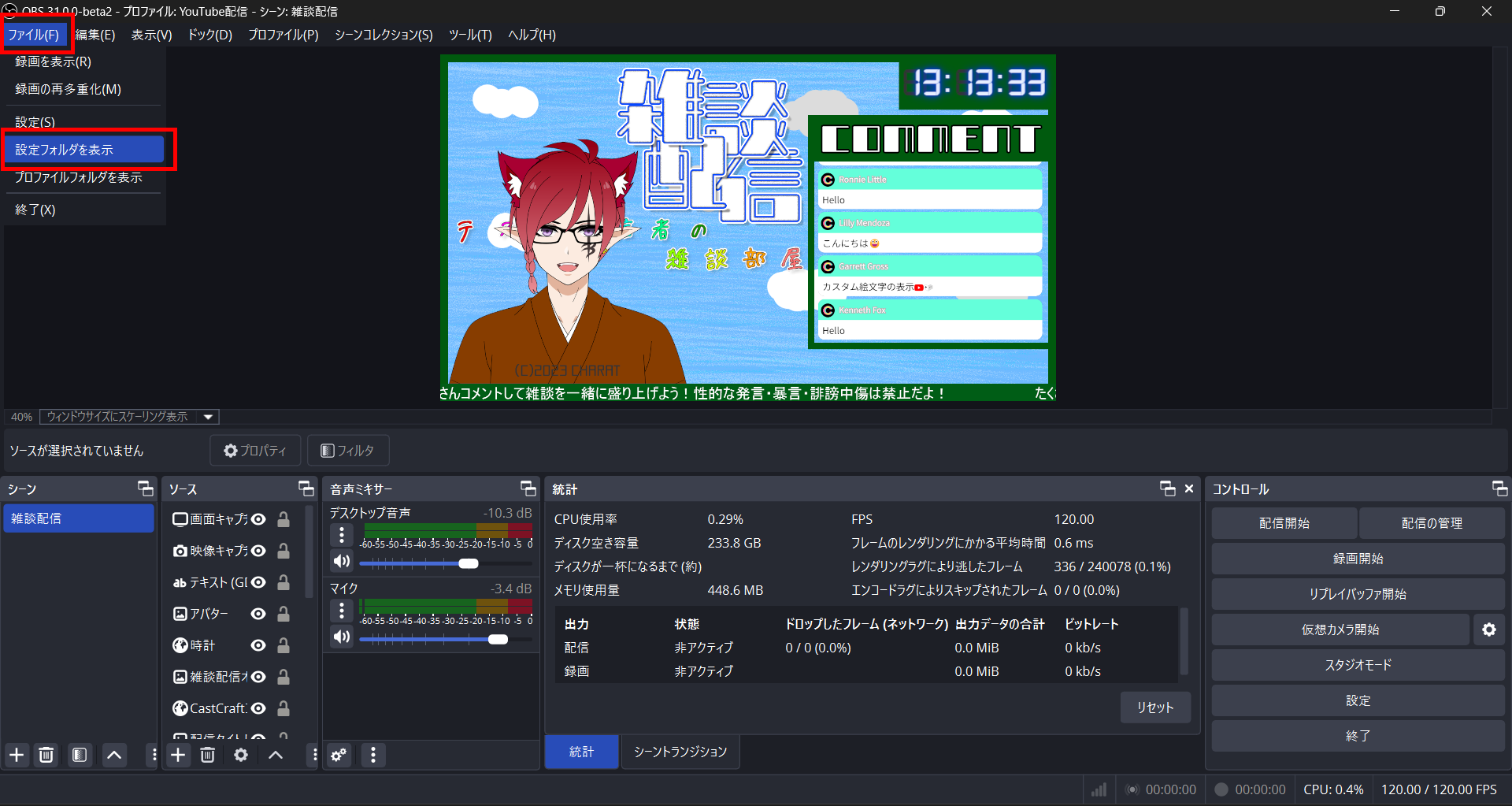Screen dimensions: 1512x806
Task: Hide アバター source with eye
Action: point(258,614)
